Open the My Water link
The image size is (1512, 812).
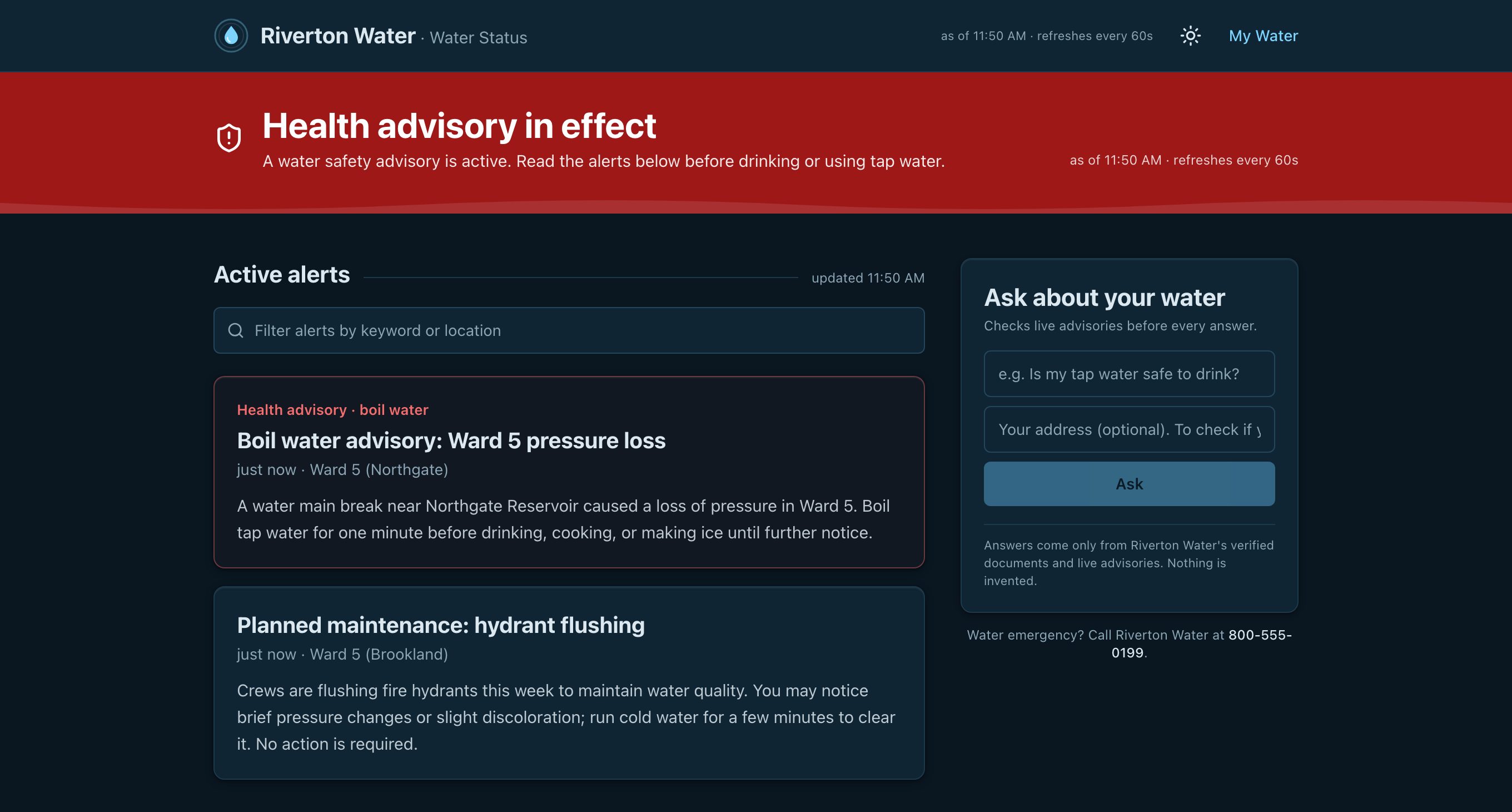click(x=1263, y=36)
